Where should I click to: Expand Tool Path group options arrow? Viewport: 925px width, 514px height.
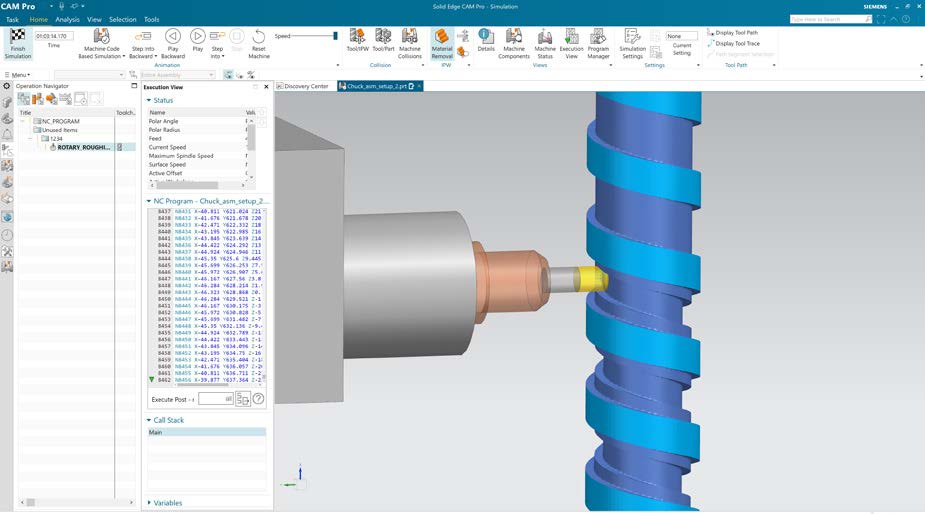pyautogui.click(x=774, y=66)
